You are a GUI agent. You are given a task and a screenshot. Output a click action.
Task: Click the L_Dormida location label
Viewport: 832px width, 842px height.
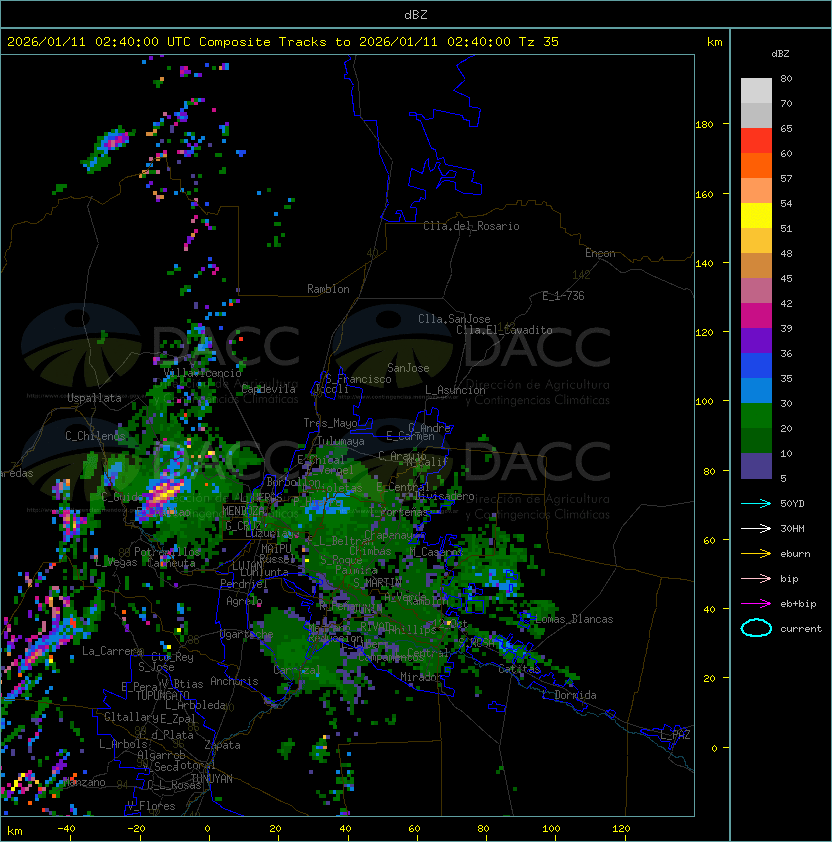point(569,695)
